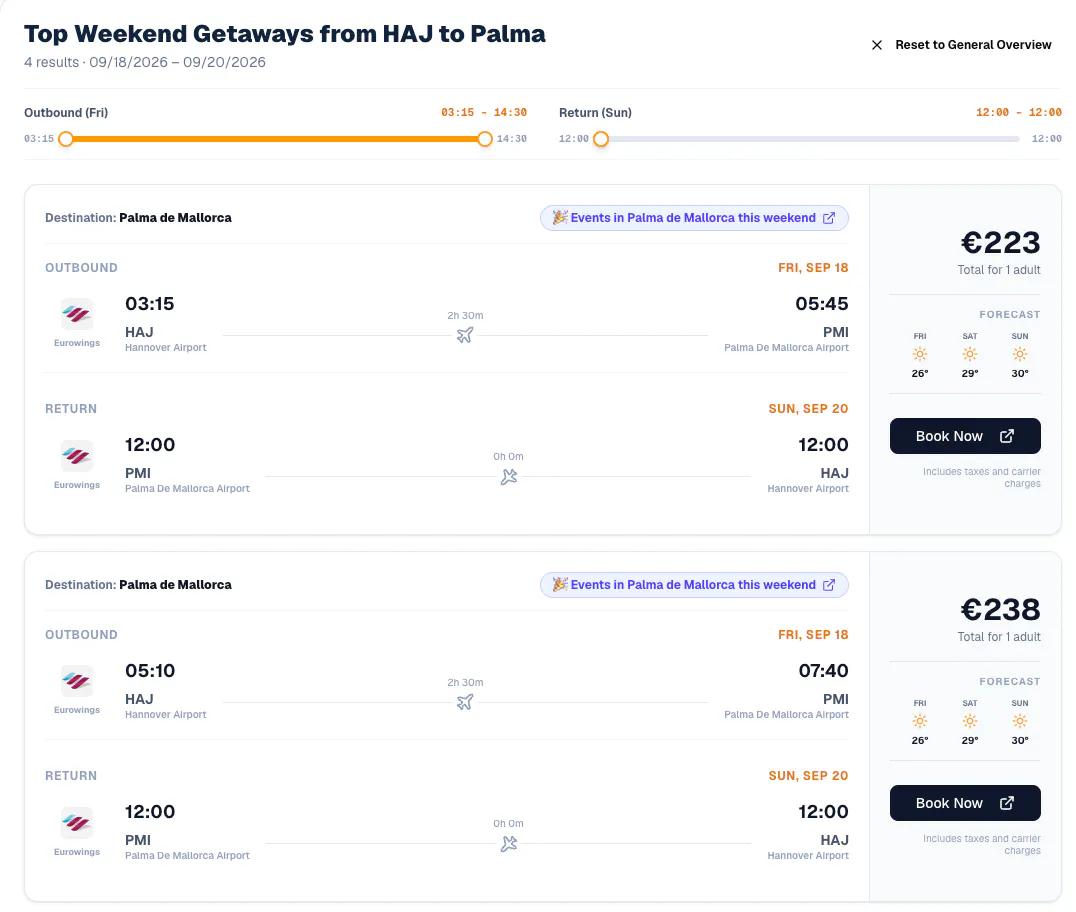Click Book Now for the €223 flight
Viewport: 1076px width, 912px height.
965,436
